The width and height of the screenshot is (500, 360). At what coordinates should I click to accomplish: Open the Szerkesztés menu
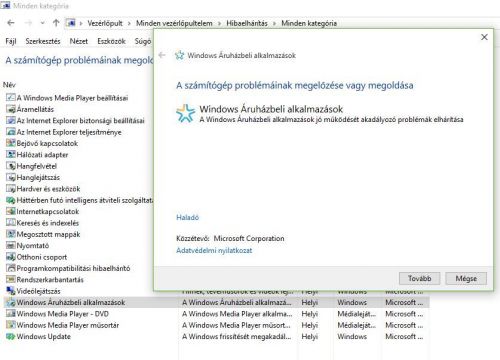[x=43, y=41]
